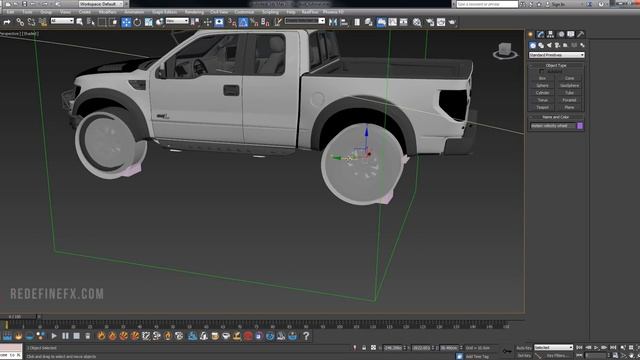Activate the Select Object arrow tool
The image size is (640, 360).
[80, 22]
